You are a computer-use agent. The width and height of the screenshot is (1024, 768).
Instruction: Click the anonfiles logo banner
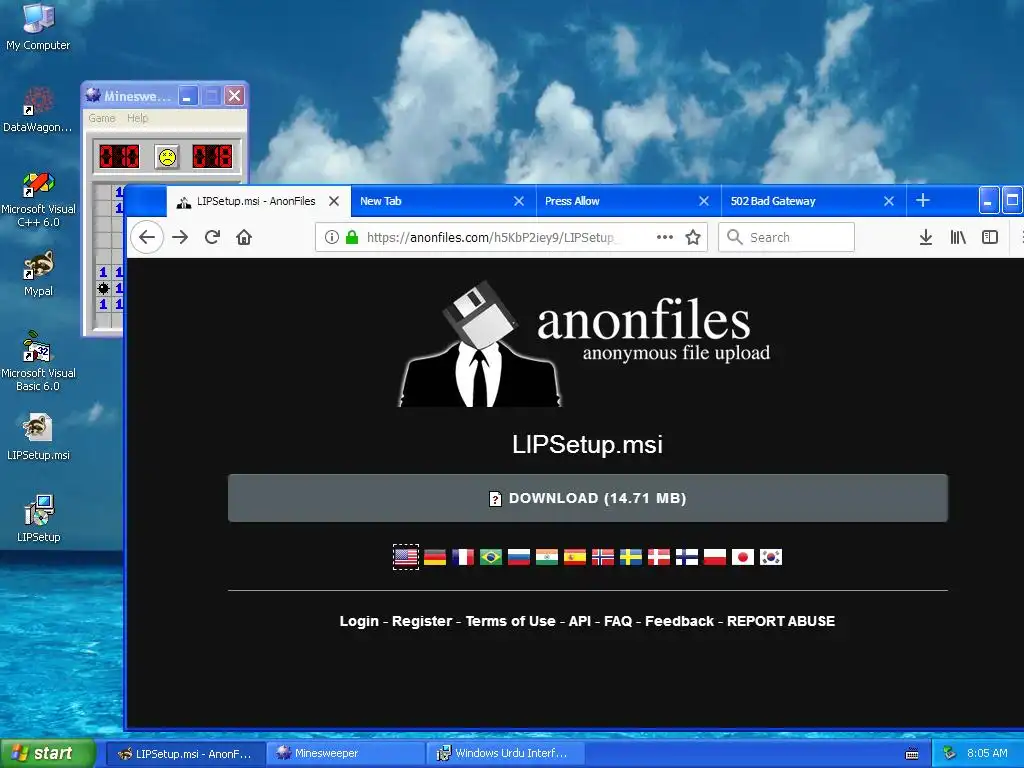[586, 345]
